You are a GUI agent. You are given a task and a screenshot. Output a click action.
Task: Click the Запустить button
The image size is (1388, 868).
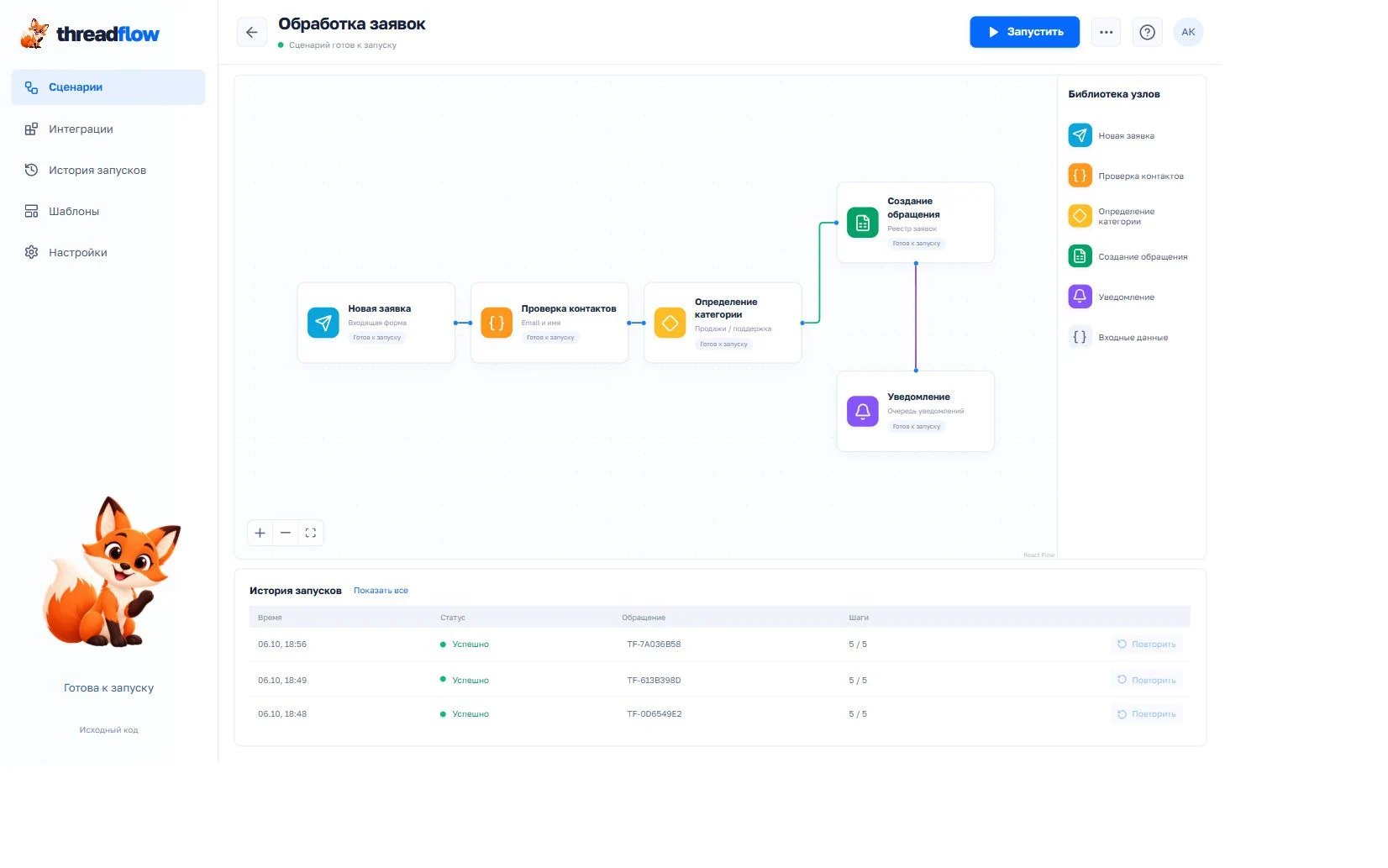click(1024, 32)
